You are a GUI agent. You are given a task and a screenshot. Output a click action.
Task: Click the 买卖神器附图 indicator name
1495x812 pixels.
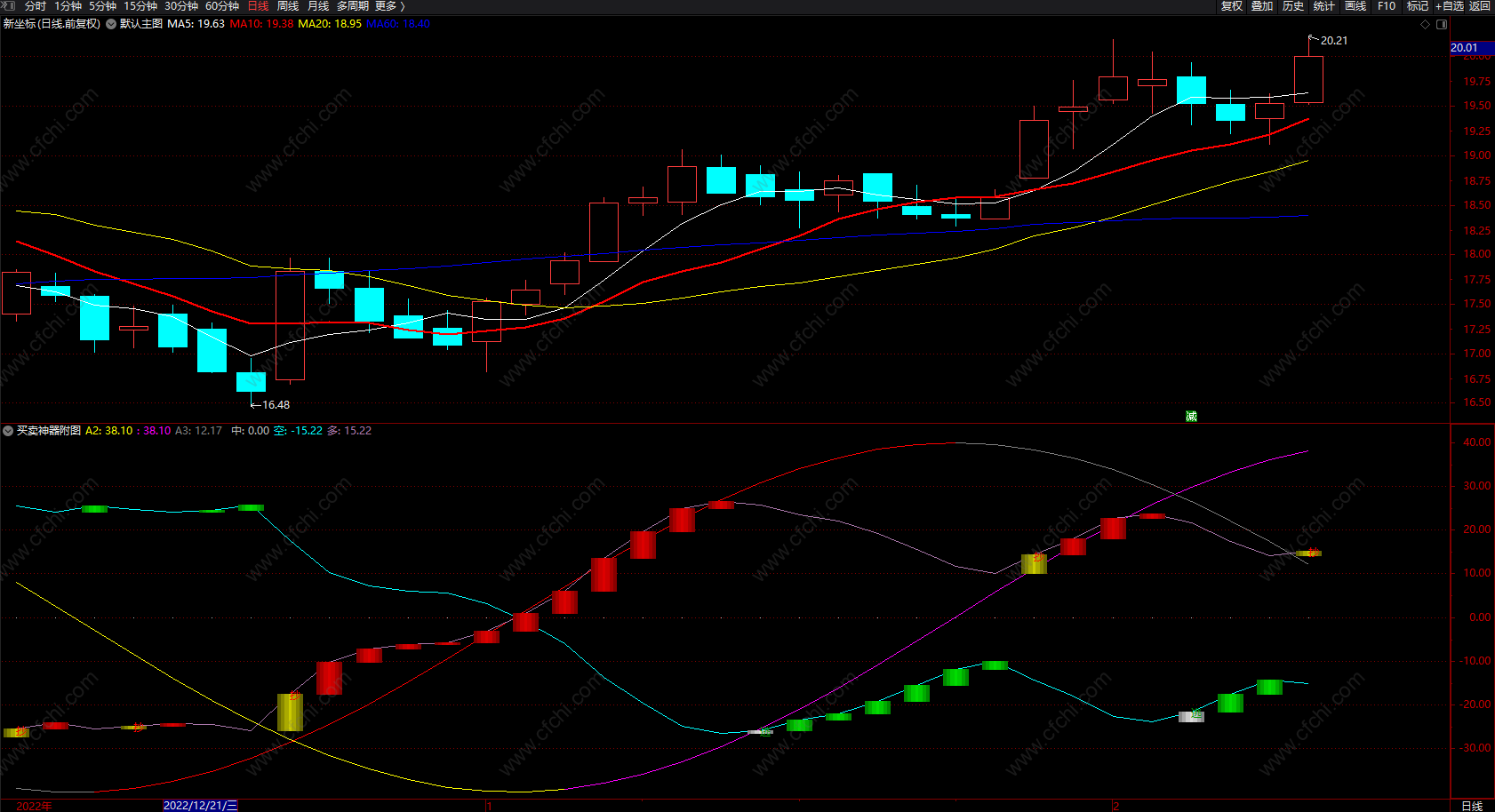[x=49, y=431]
